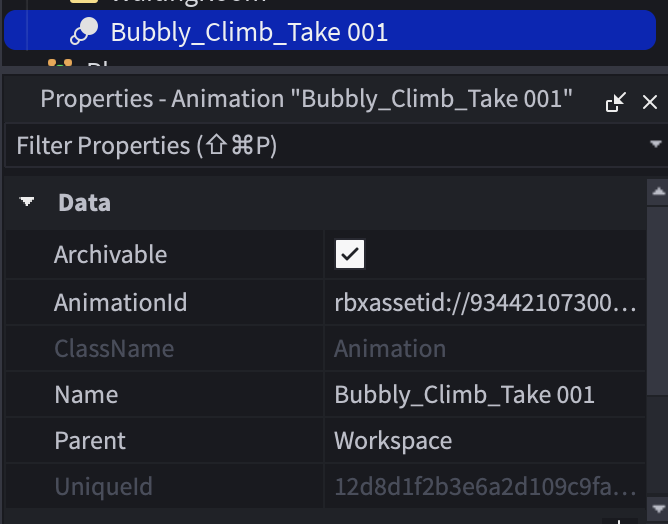Click the greyed-out UniqueId value

485,487
